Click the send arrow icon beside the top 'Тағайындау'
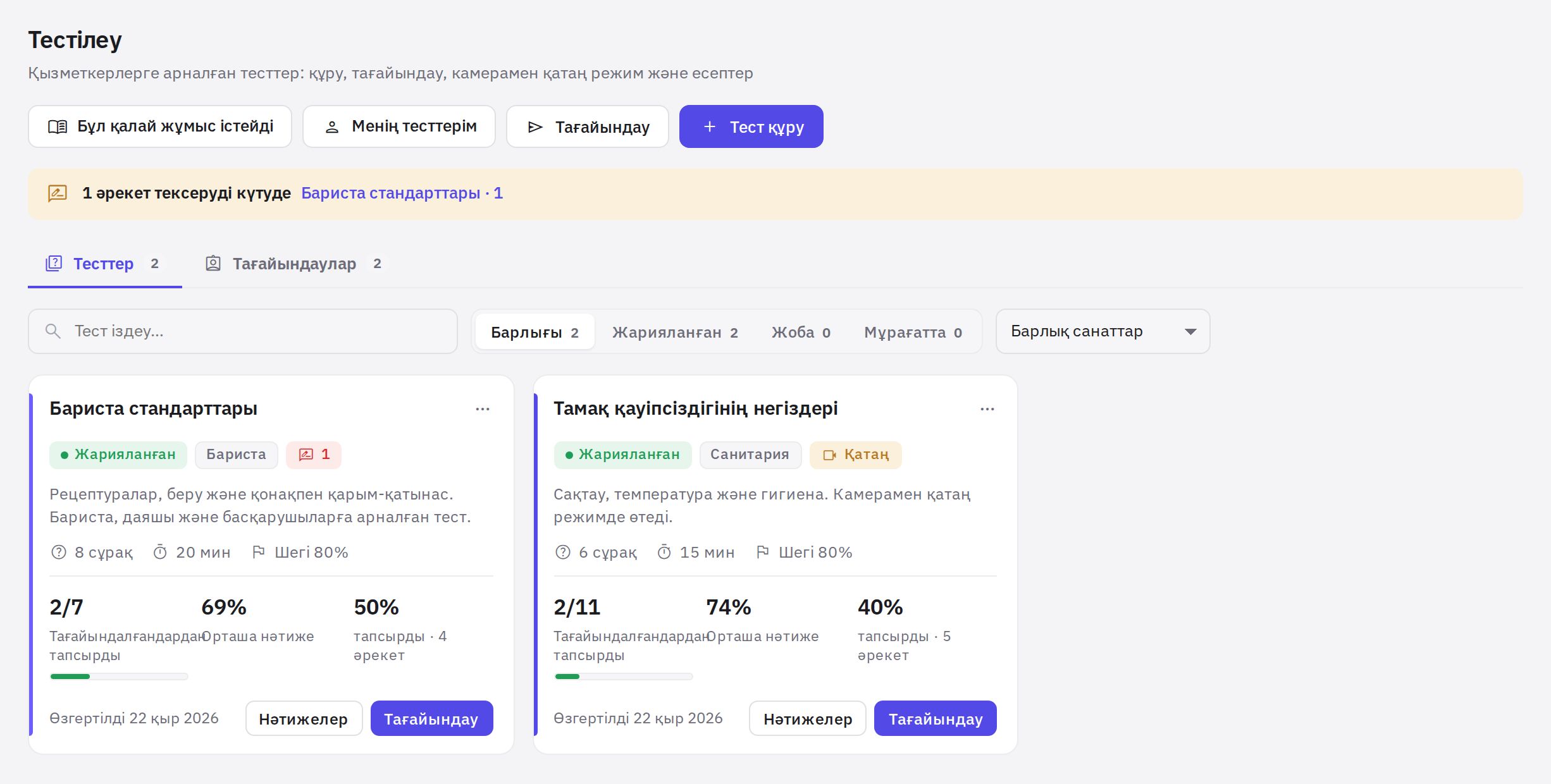Screen dimensions: 1551x784 pos(535,127)
